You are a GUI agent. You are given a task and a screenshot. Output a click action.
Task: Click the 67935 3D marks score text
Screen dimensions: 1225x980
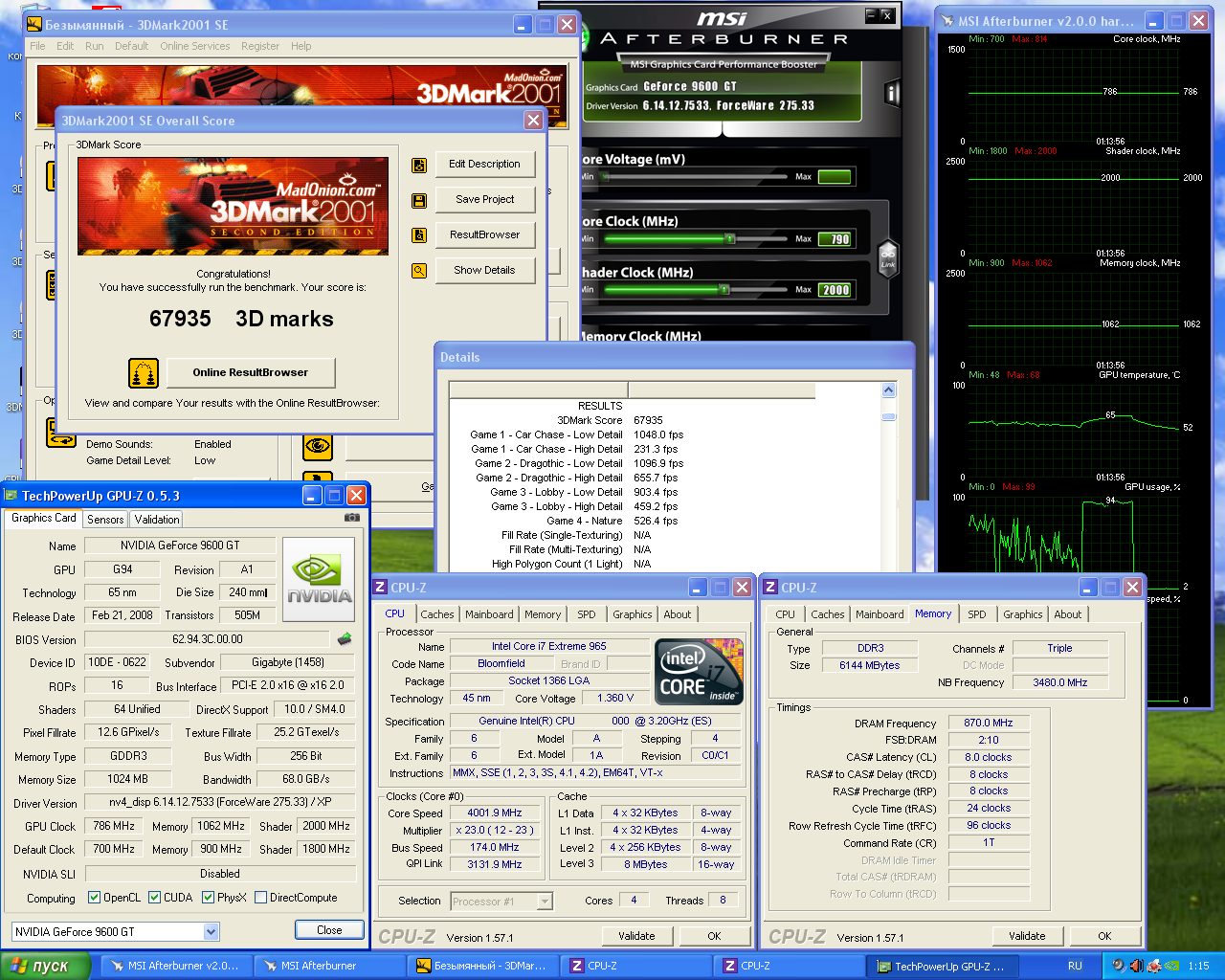(241, 319)
